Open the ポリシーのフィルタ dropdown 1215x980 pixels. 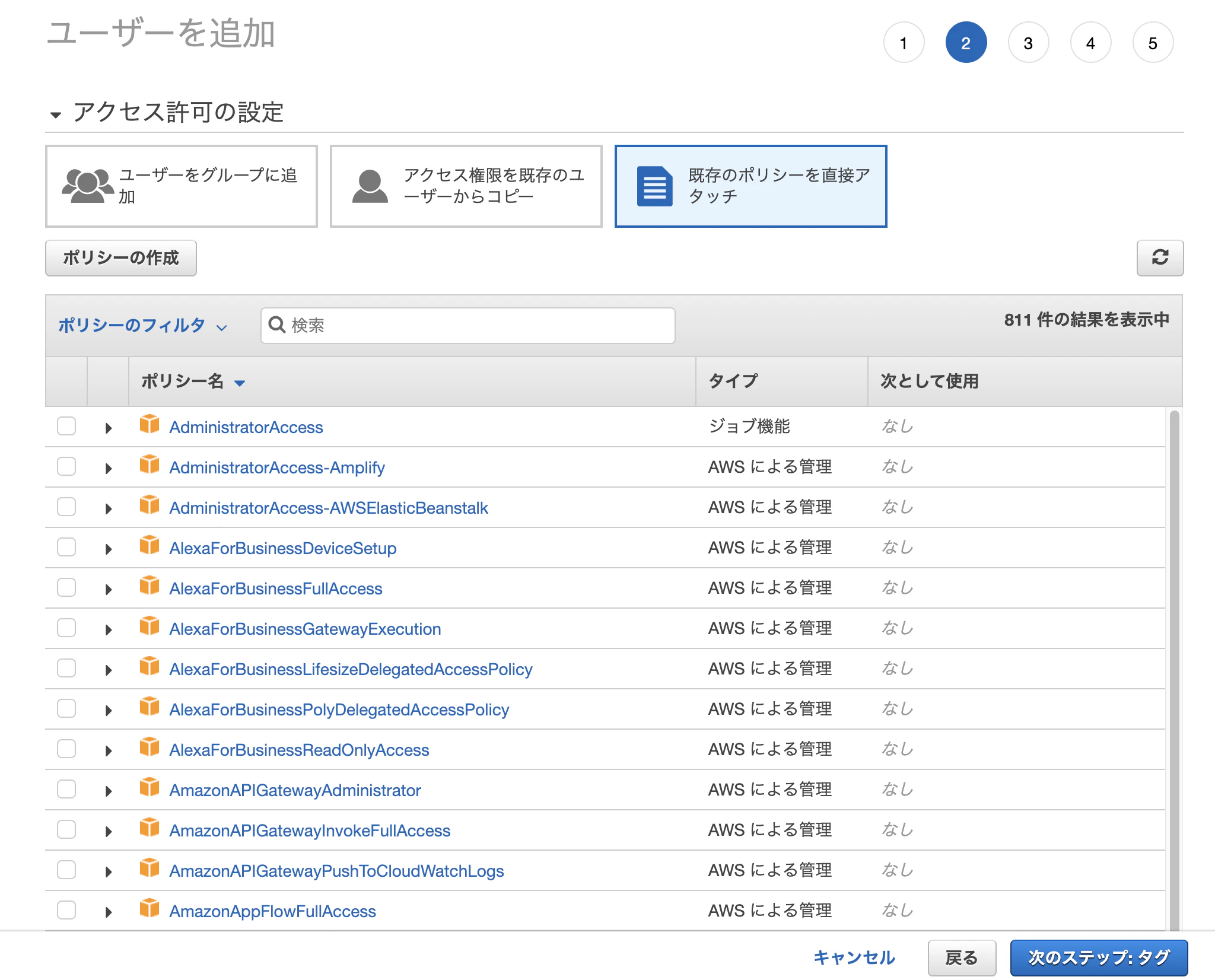[x=142, y=326]
